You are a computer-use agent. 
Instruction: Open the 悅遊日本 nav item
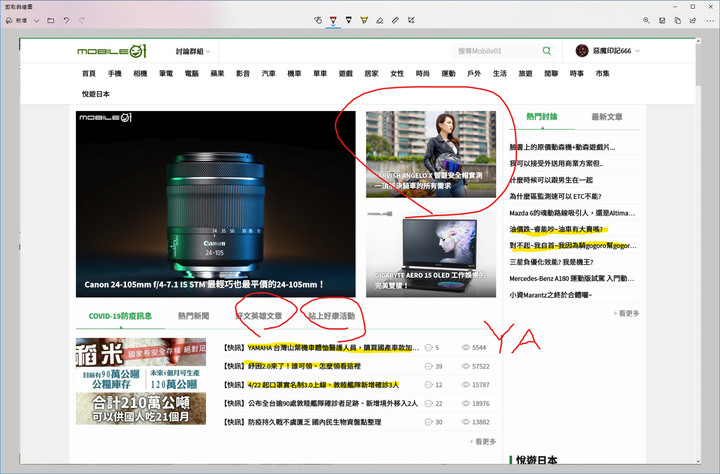pos(96,94)
